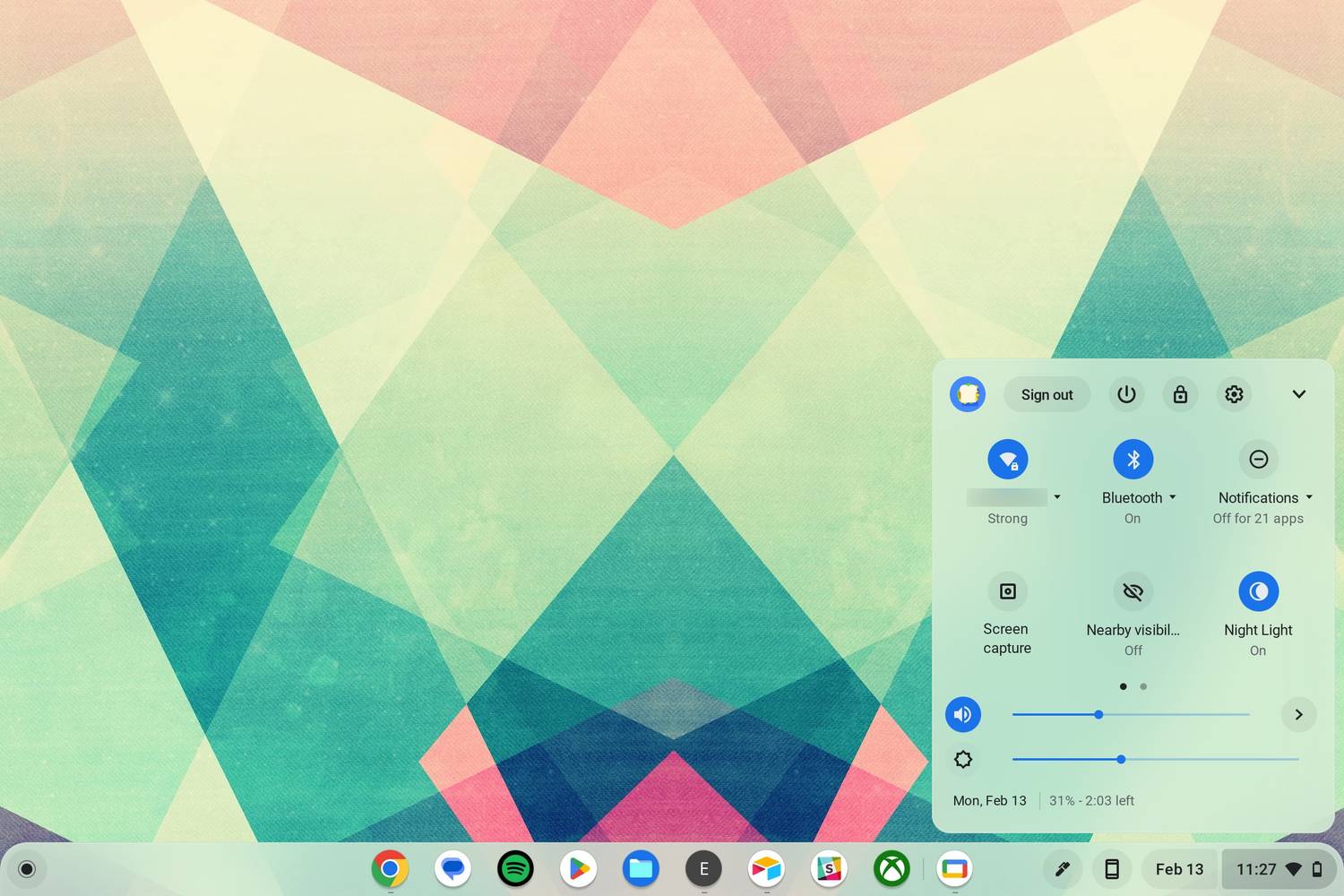Turn off Bluetooth
The image size is (1344, 896).
pos(1133,459)
